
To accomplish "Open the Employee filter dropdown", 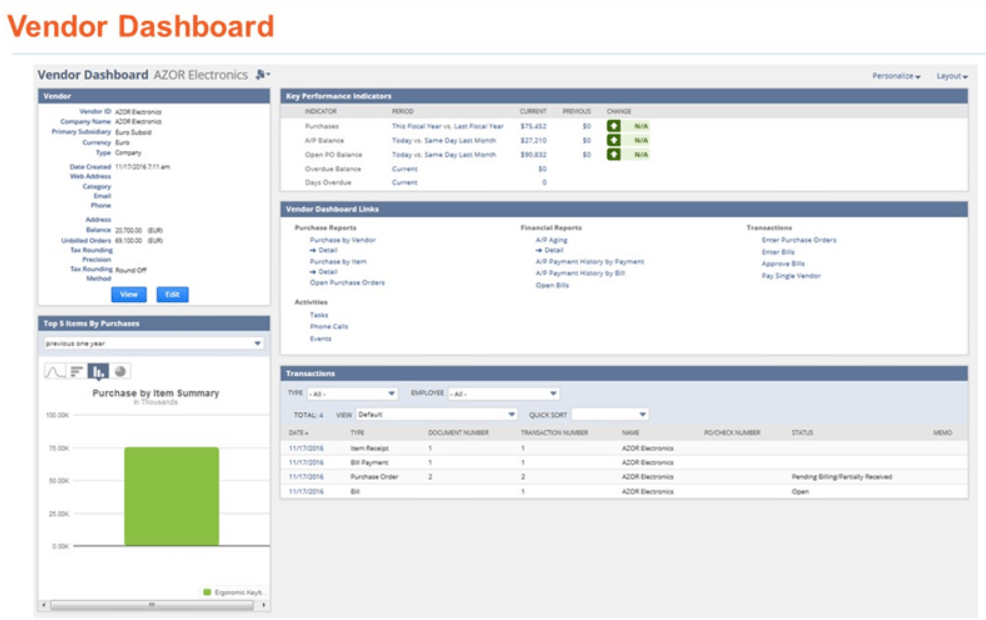I will [x=503, y=394].
